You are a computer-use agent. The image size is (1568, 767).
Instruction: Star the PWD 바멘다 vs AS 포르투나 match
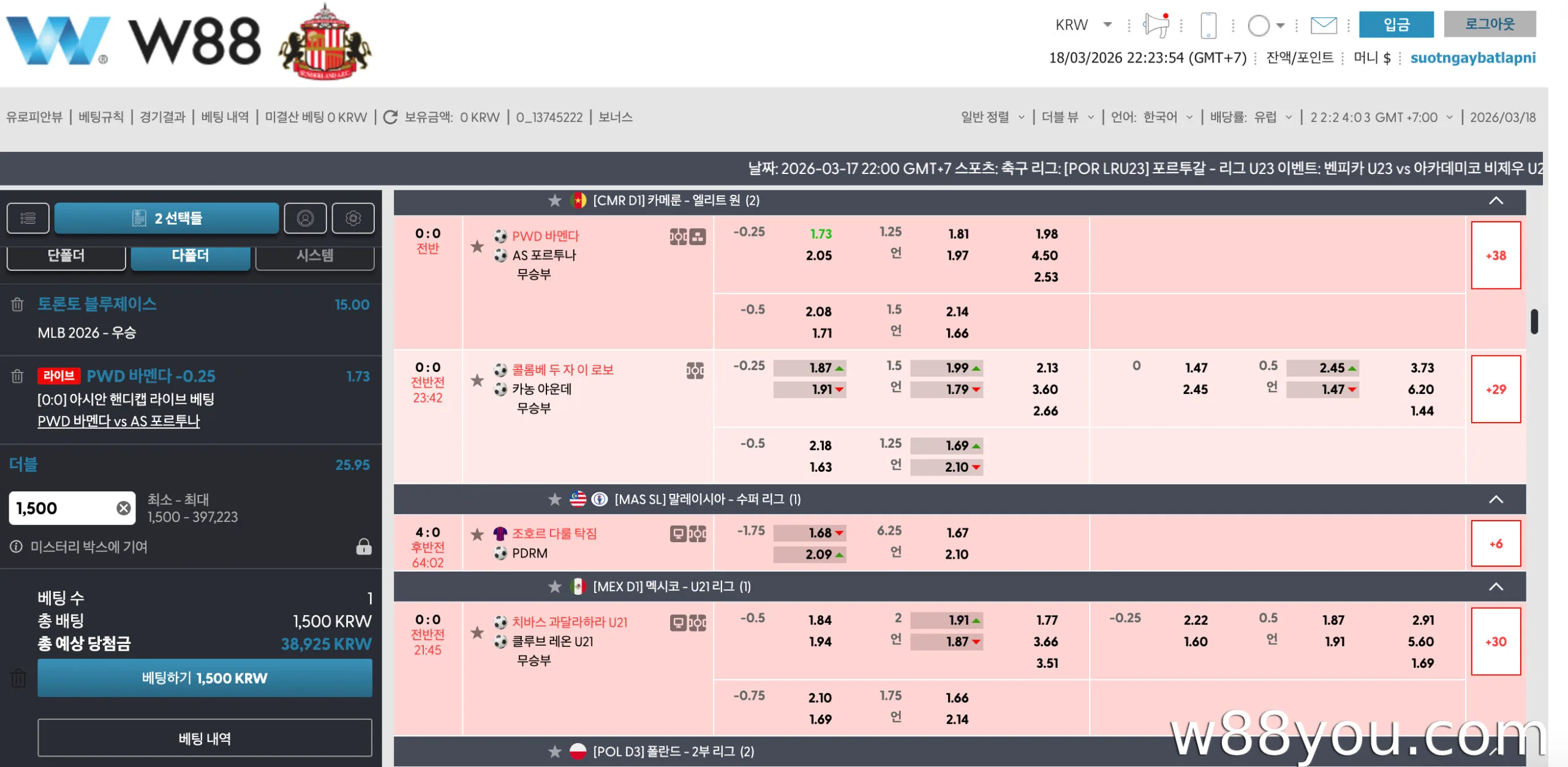478,247
